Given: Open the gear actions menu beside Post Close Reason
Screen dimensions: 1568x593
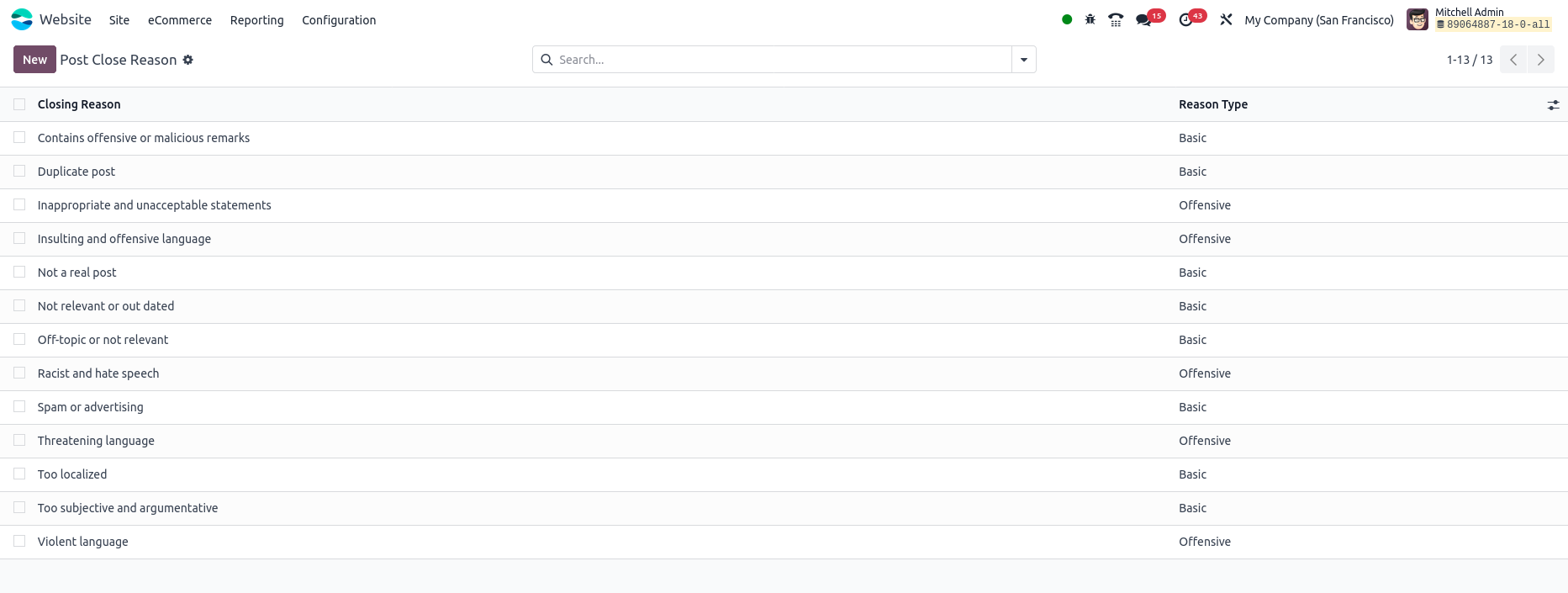Looking at the screenshot, I should point(188,60).
